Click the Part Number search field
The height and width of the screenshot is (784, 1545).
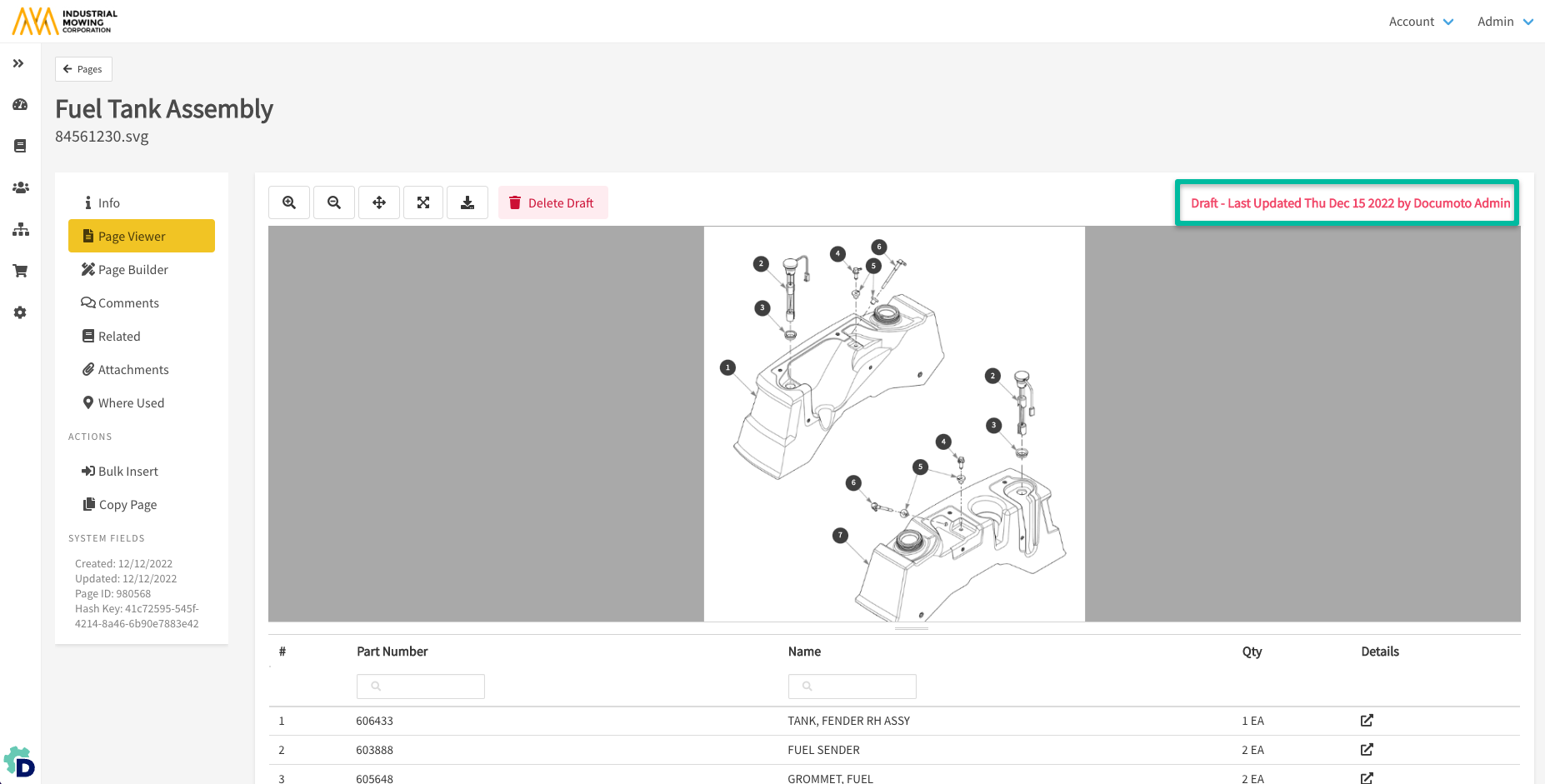(421, 687)
